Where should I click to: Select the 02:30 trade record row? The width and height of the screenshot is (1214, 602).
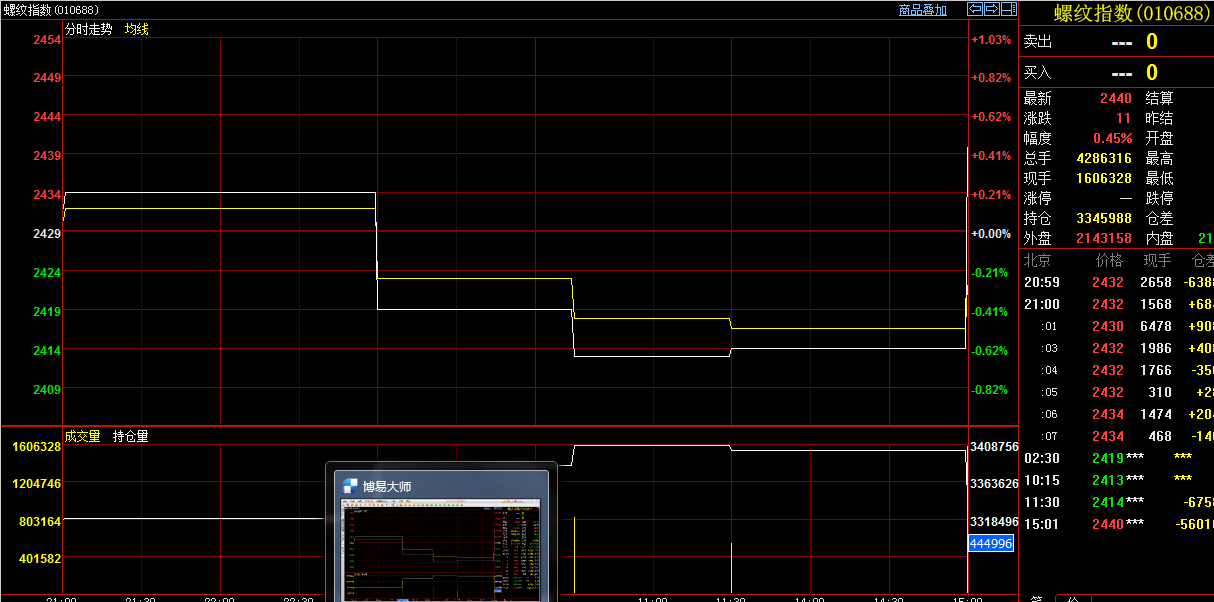(x=1116, y=458)
